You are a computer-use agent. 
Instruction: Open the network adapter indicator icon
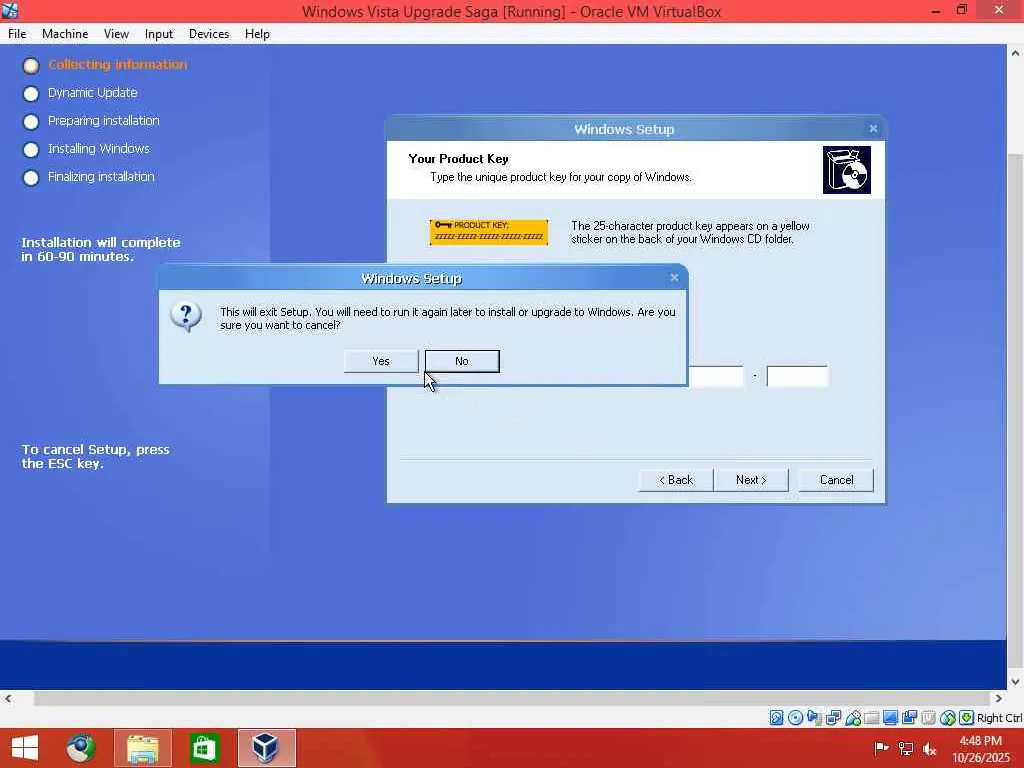click(x=833, y=718)
